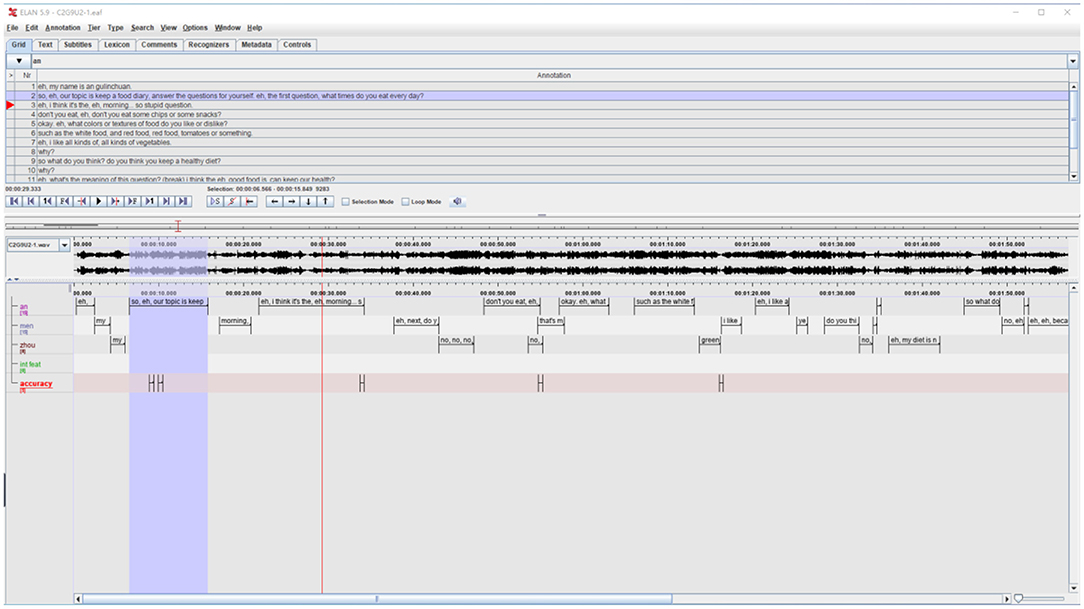Image resolution: width=1084 pixels, height=609 pixels.
Task: Click the speaker volume icon
Action: 457,201
